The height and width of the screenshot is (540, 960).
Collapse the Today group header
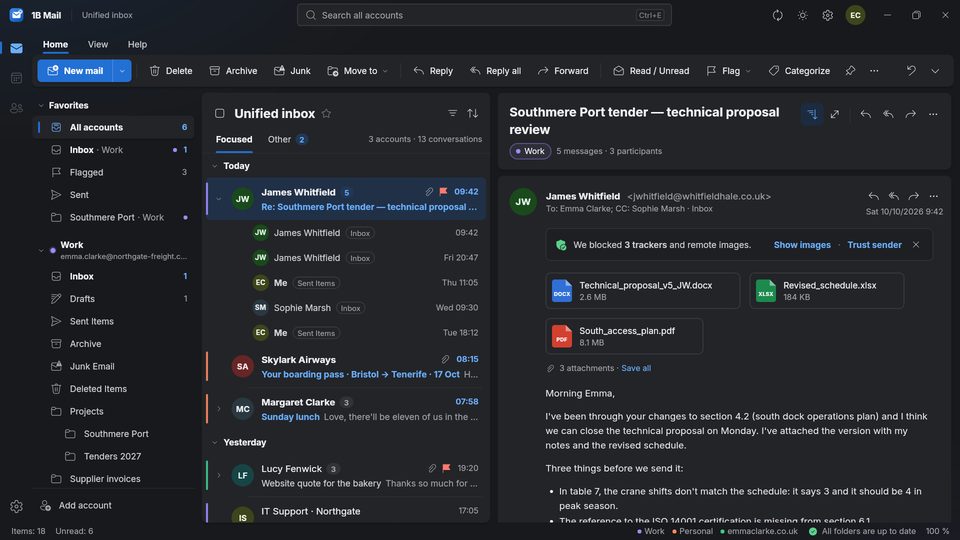(x=215, y=166)
